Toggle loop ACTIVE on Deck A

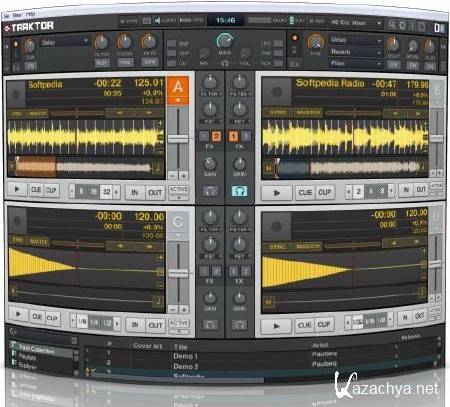pyautogui.click(x=179, y=189)
